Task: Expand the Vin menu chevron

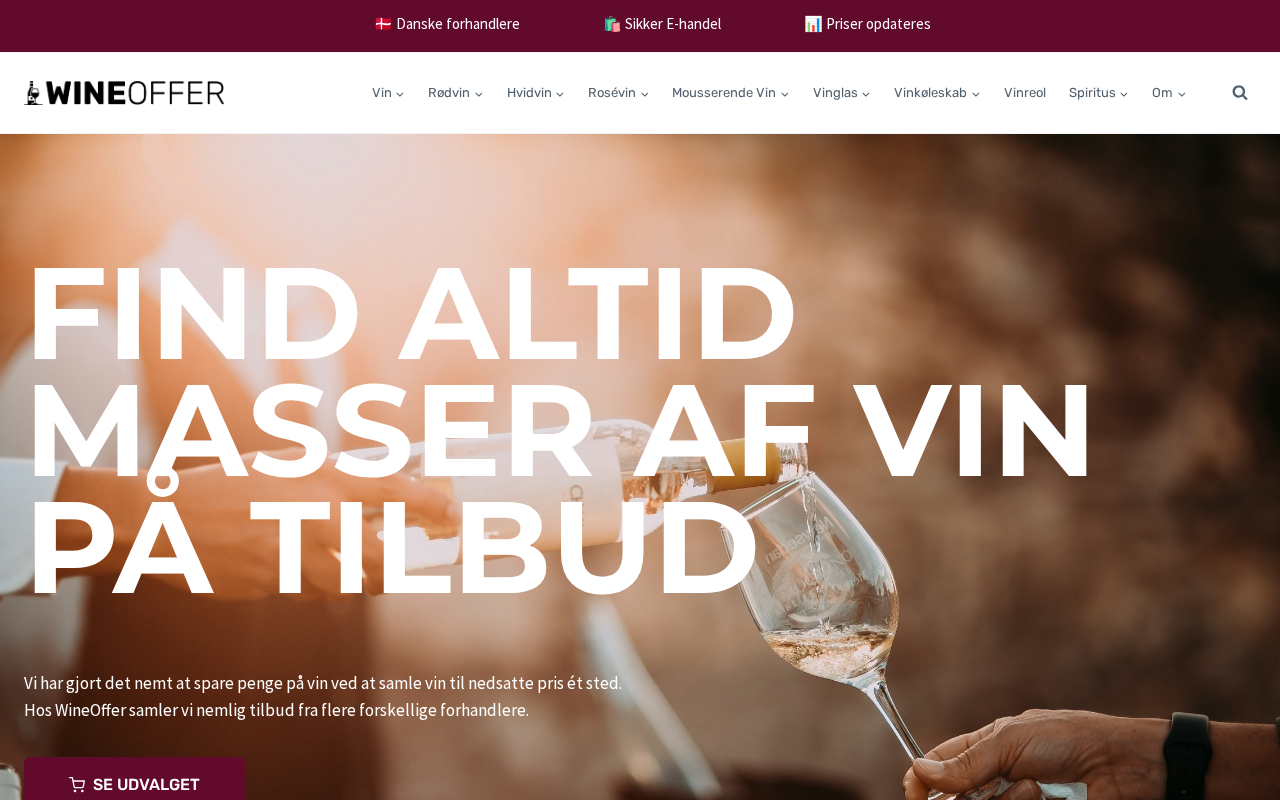Action: pyautogui.click(x=400, y=94)
